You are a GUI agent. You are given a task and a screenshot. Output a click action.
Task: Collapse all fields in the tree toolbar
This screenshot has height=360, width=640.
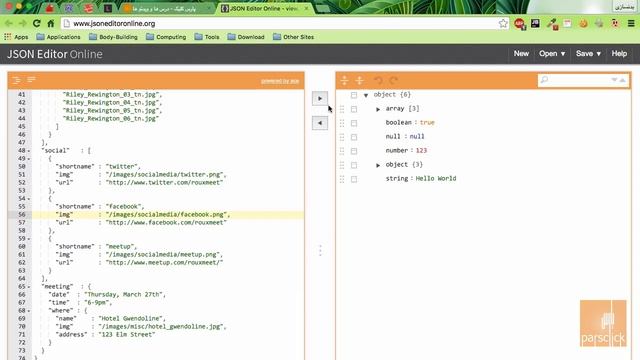coord(359,80)
